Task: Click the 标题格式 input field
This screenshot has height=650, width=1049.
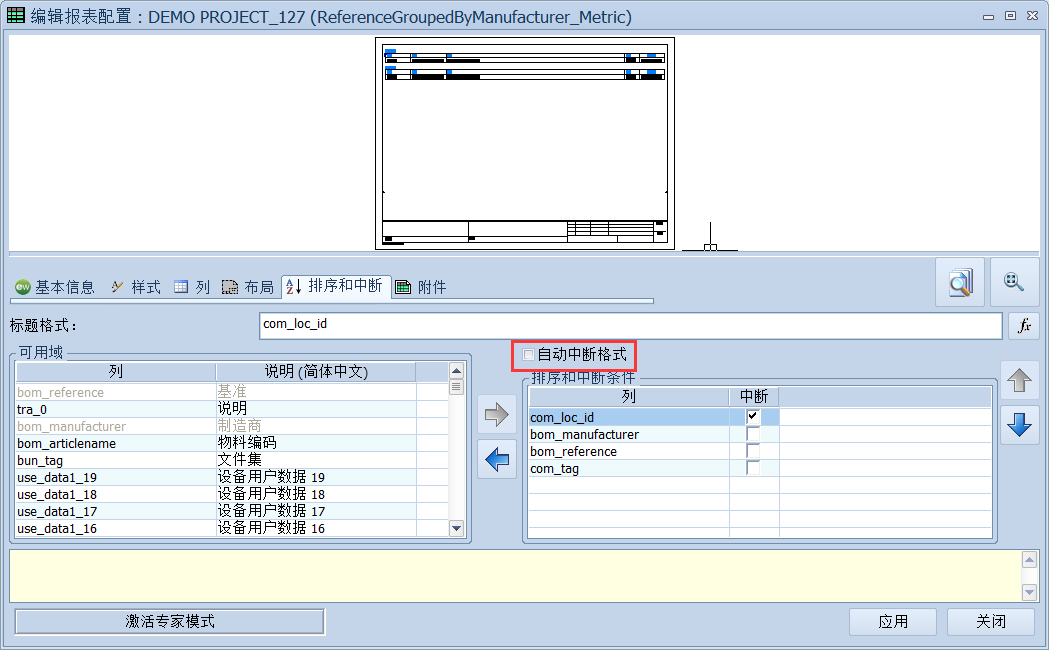Action: (630, 326)
